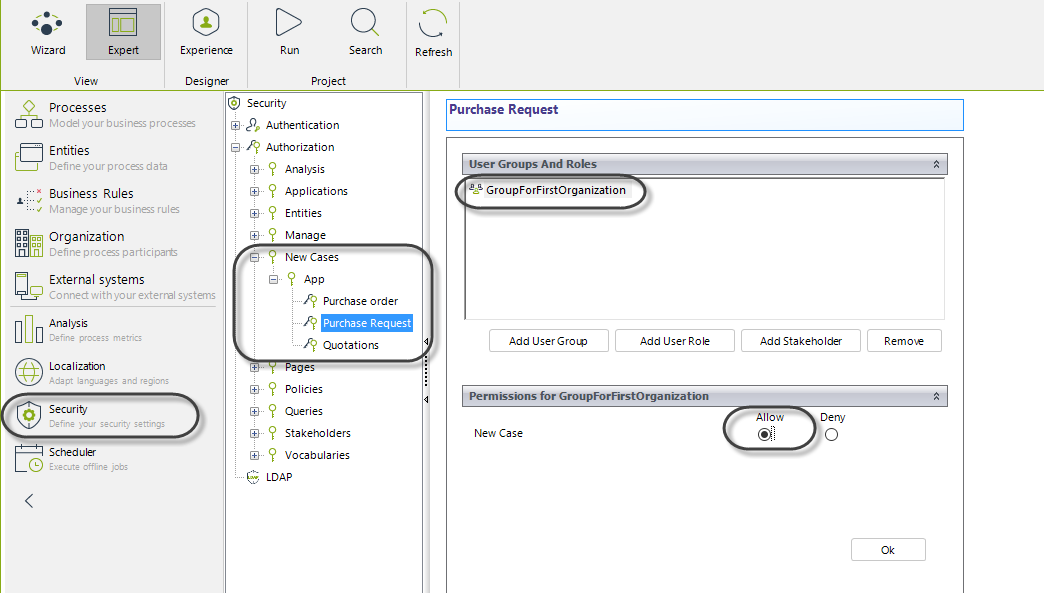The height and width of the screenshot is (593, 1044).
Task: Expand the Stakeholders node
Action: pyautogui.click(x=254, y=433)
